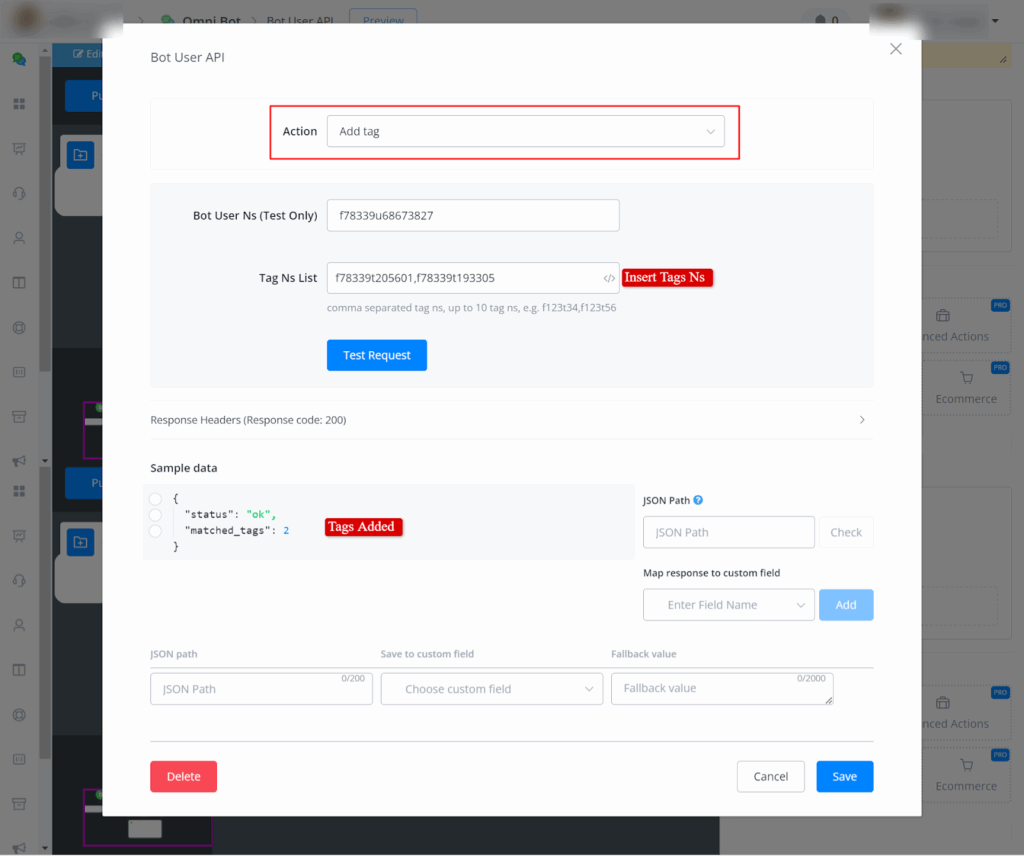The height and width of the screenshot is (856, 1024).
Task: Click the Save button
Action: (844, 777)
